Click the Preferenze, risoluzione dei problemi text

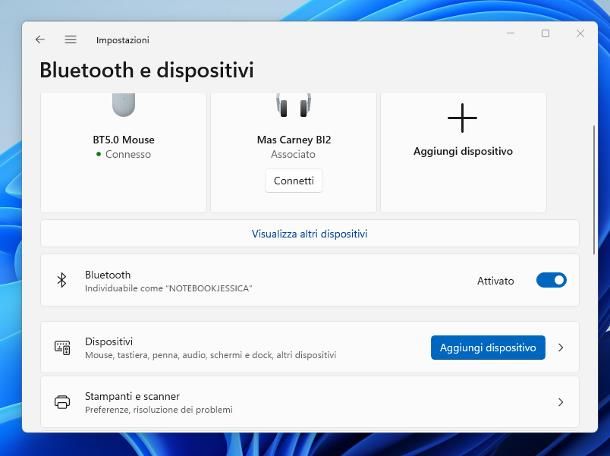tap(159, 410)
